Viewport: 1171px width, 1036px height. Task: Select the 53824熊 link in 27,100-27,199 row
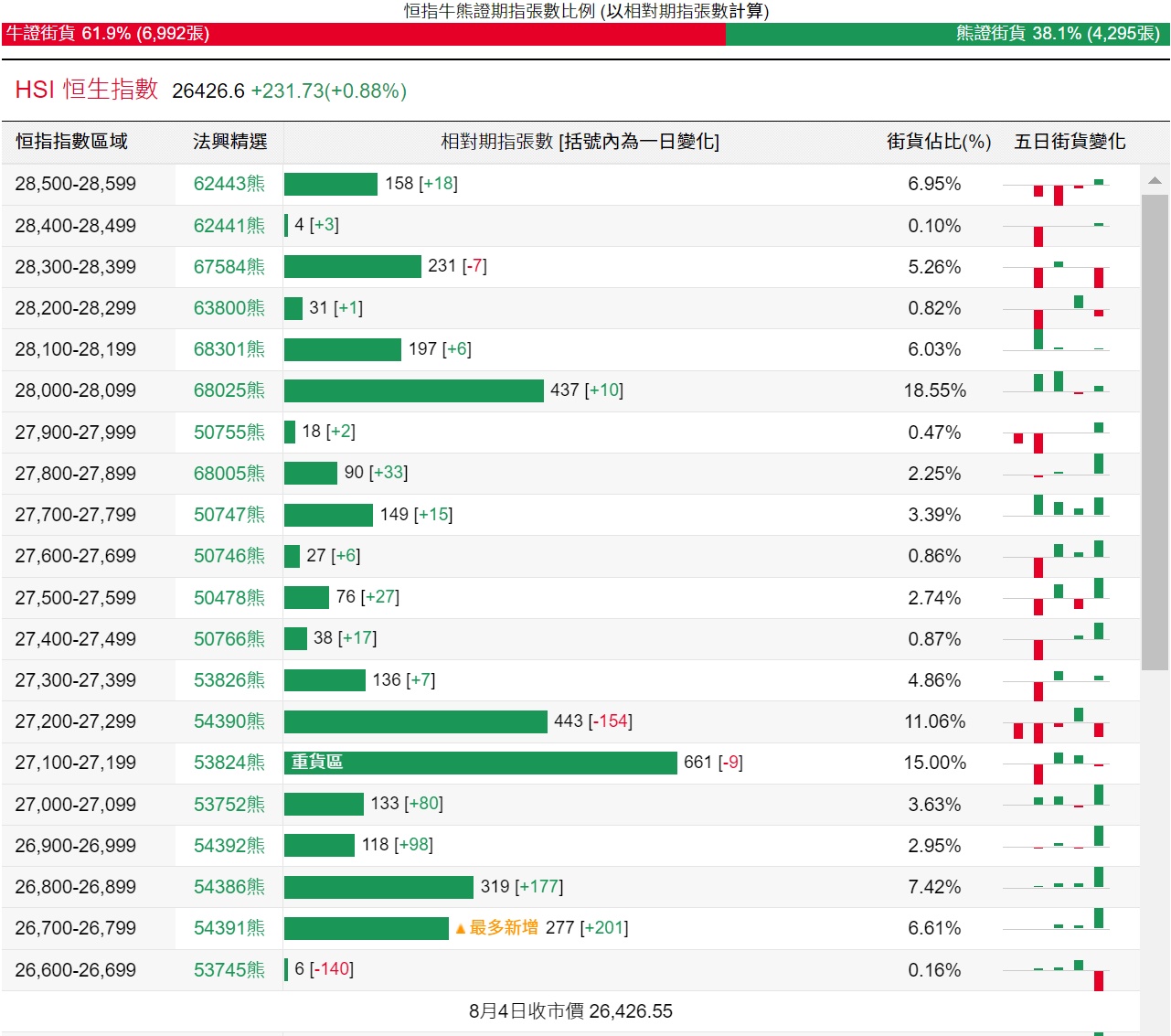point(229,763)
